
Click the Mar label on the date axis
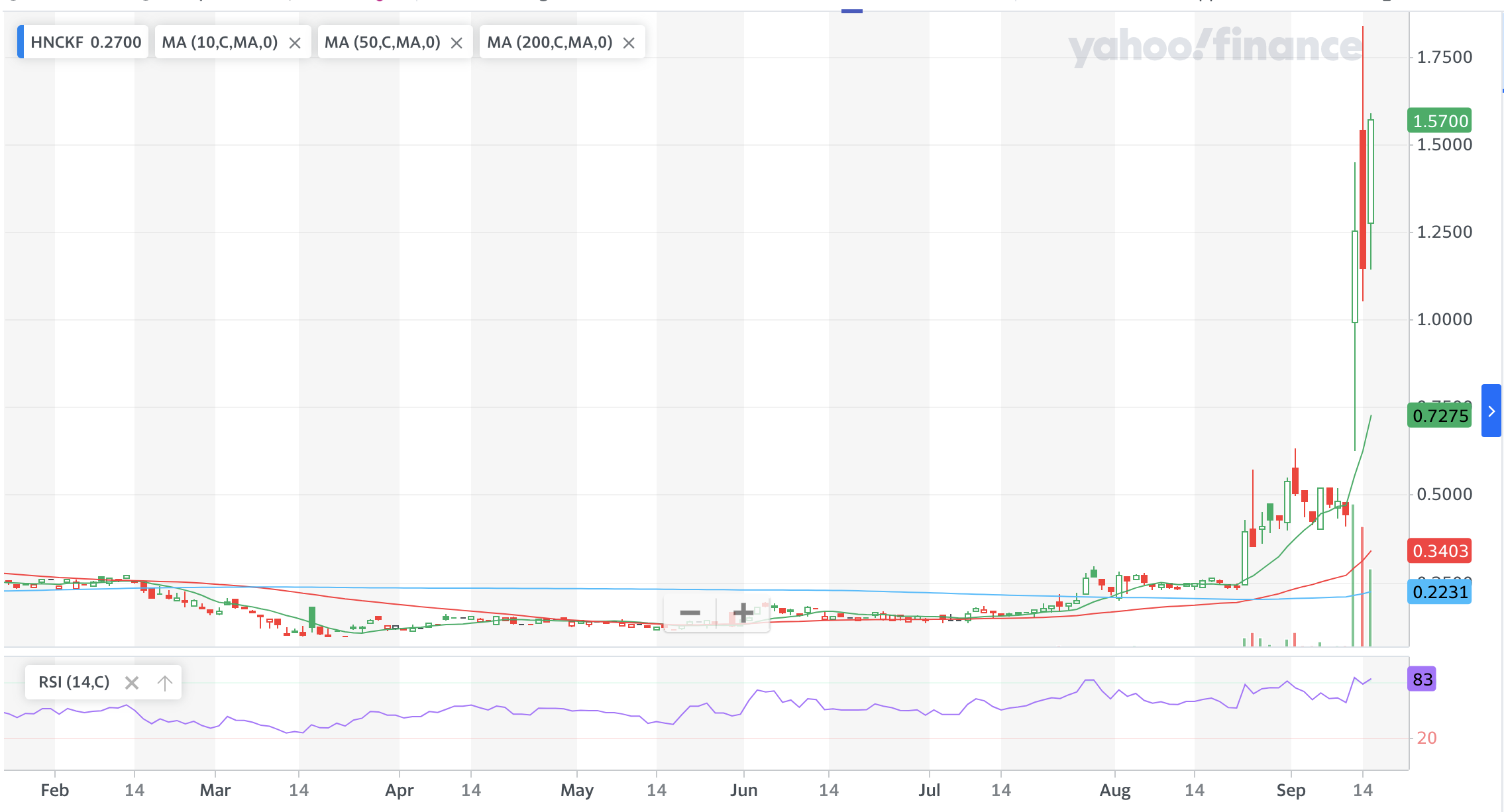pos(215,790)
